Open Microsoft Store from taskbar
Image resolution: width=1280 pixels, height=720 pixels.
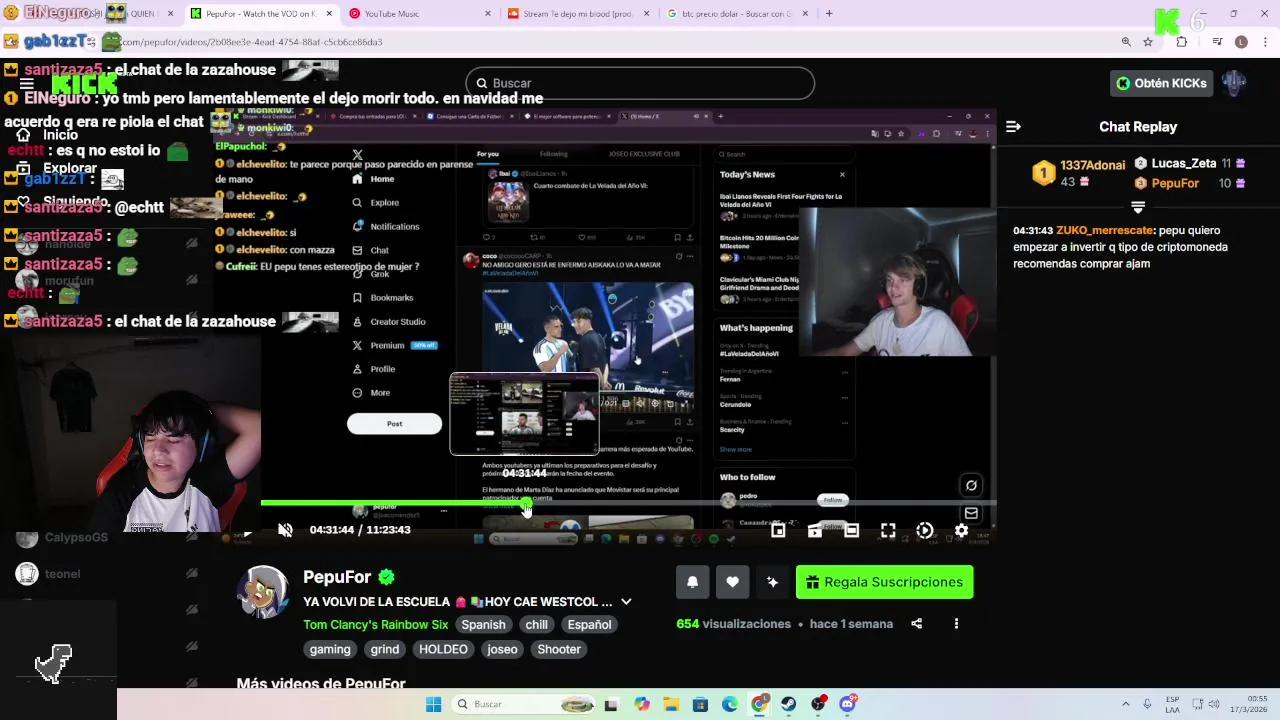(700, 704)
